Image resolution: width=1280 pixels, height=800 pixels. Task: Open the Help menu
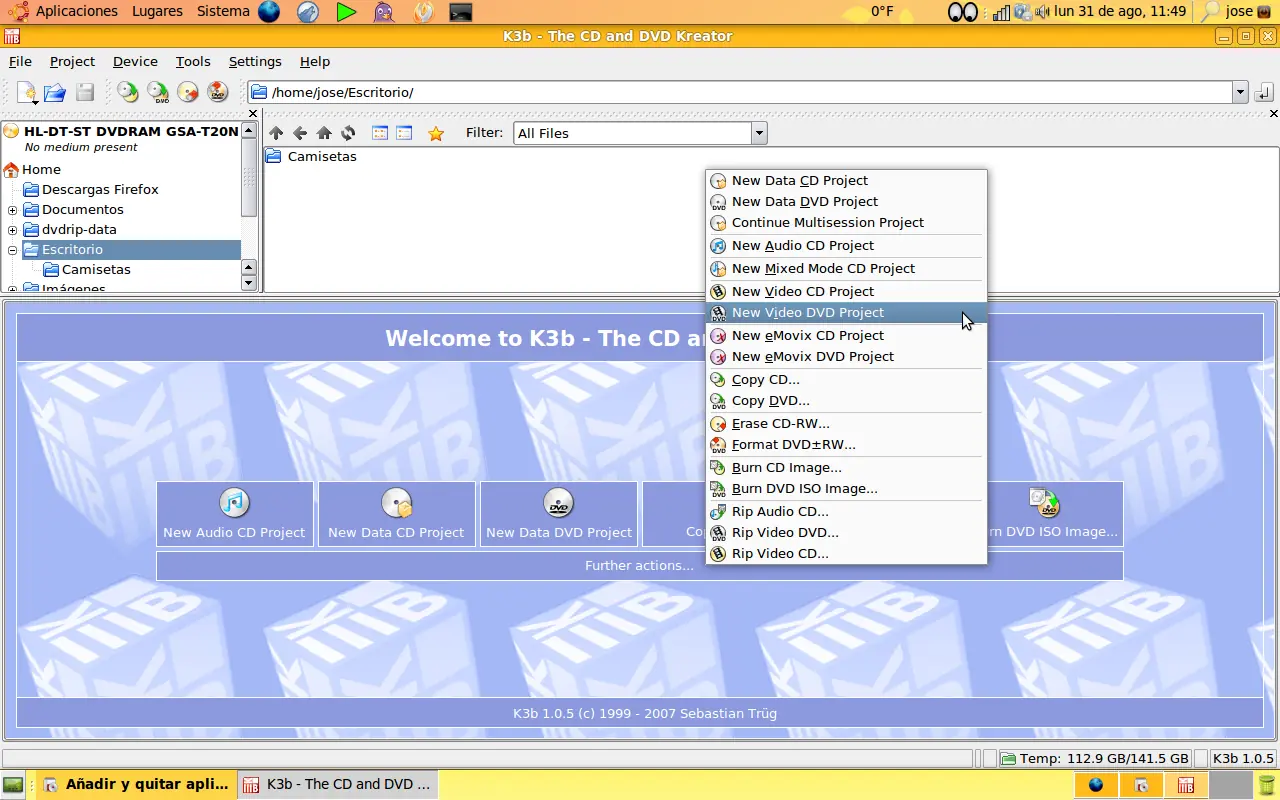tap(315, 62)
